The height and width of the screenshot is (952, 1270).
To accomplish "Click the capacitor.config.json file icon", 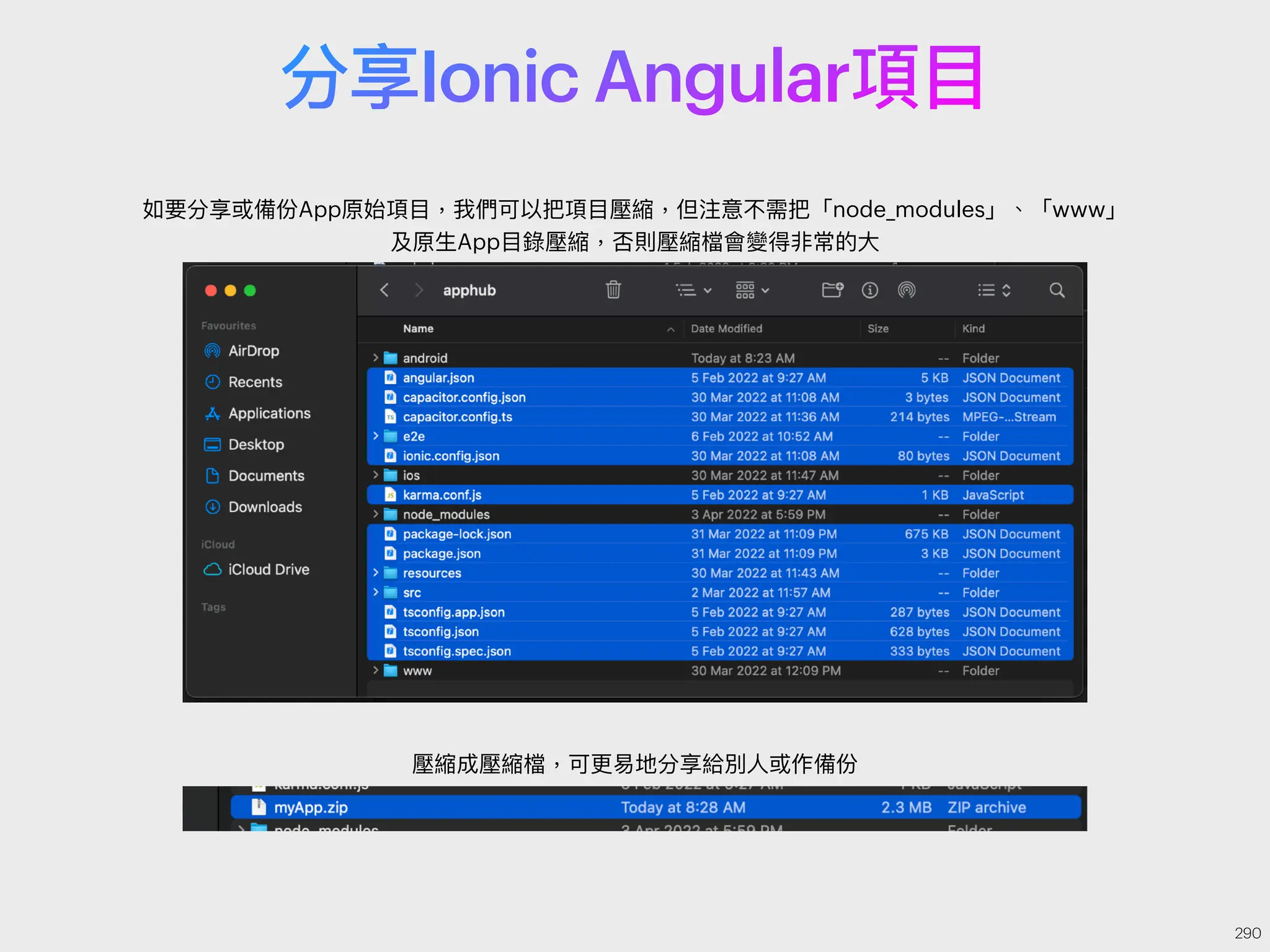I will click(390, 397).
